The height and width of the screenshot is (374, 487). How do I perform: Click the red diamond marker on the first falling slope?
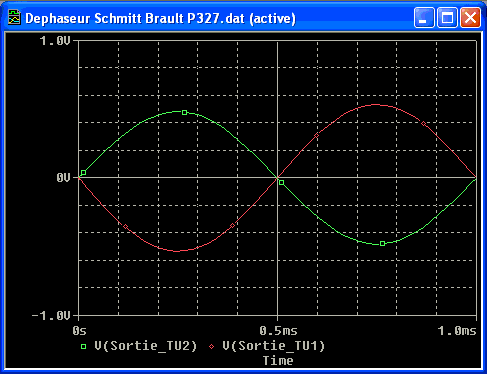pos(126,227)
